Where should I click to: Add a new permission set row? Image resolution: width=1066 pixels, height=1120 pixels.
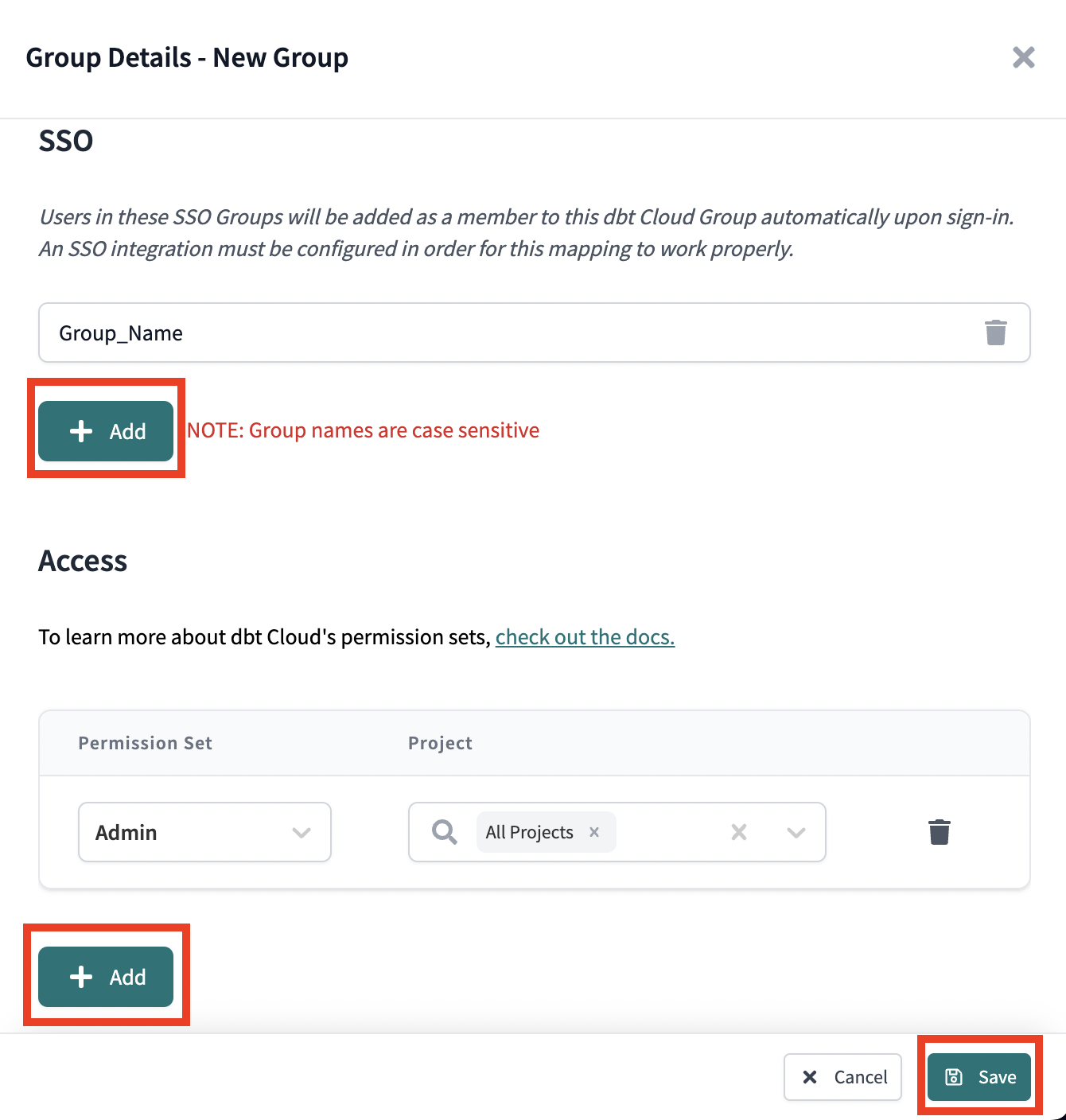(106, 977)
